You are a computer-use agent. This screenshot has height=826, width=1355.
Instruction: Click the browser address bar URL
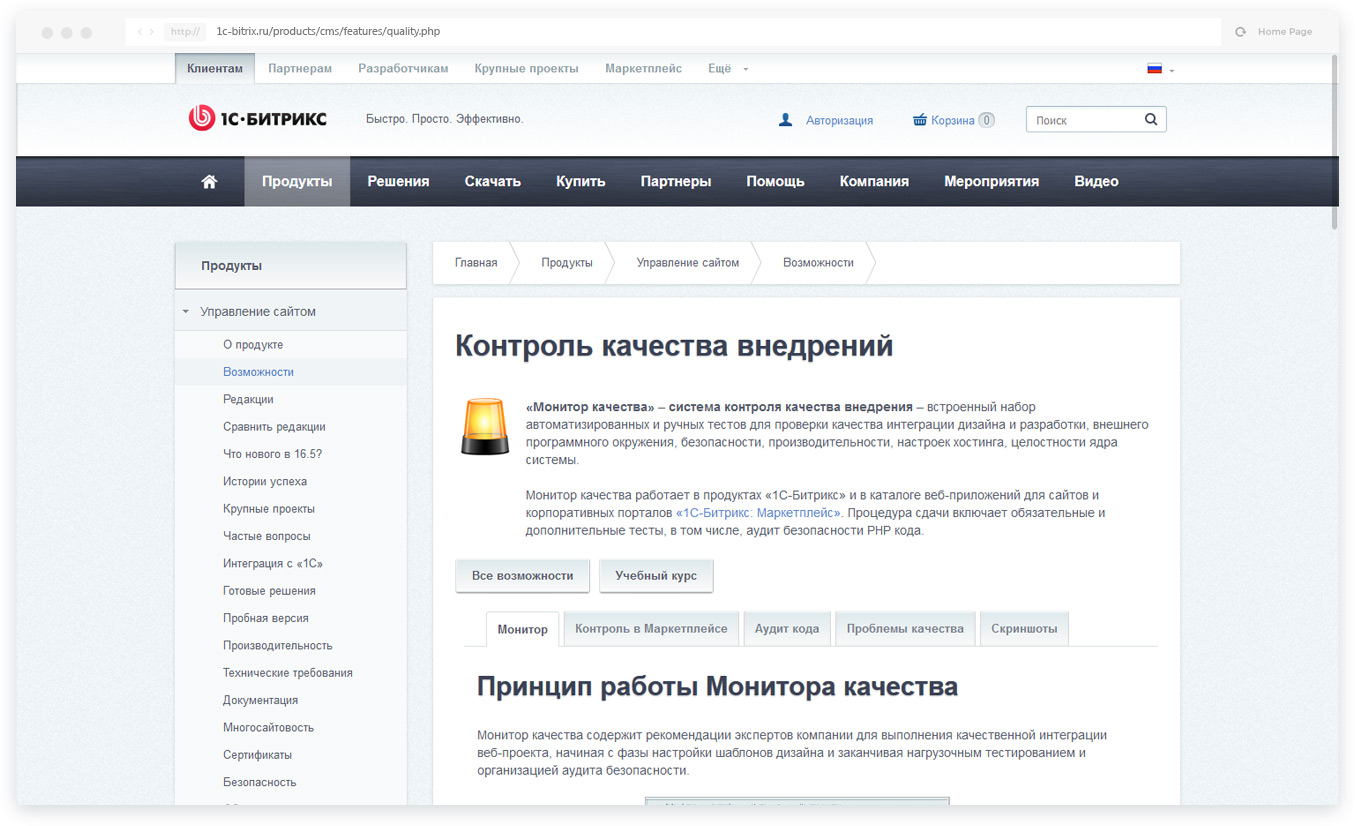coord(328,32)
